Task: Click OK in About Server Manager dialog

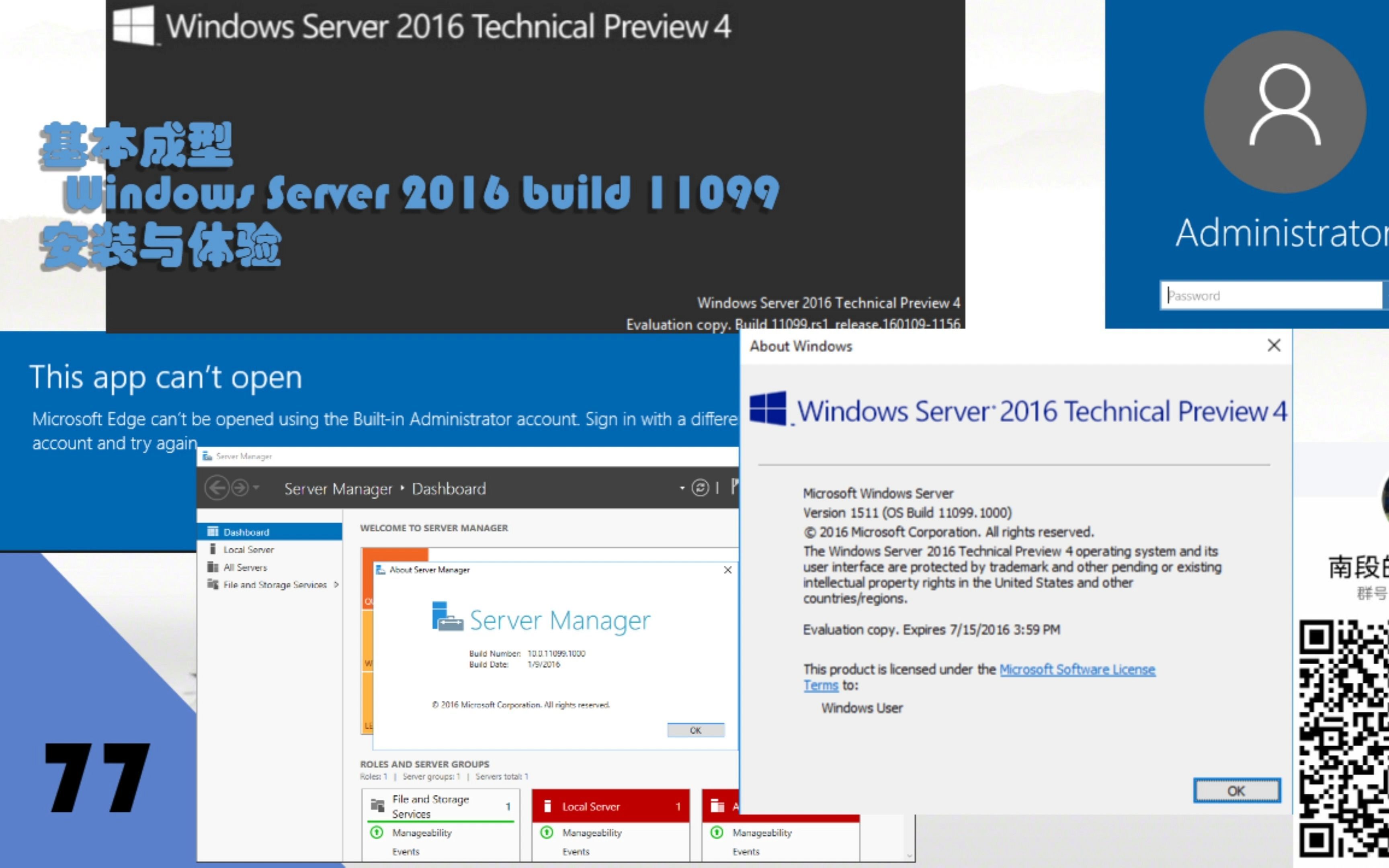Action: (696, 730)
